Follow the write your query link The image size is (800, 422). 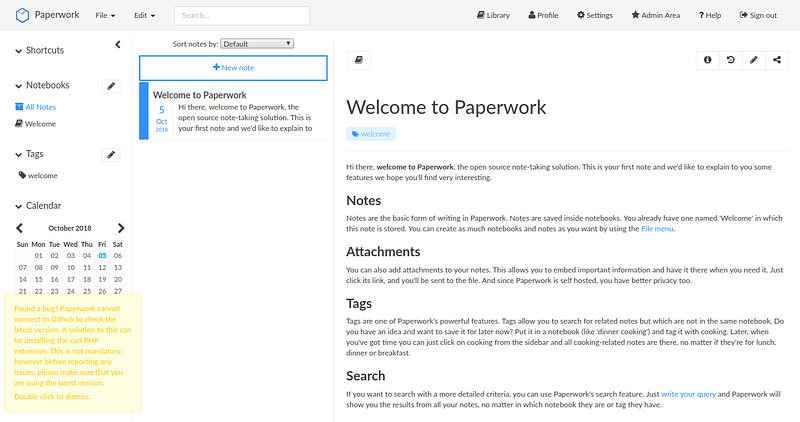tap(688, 394)
